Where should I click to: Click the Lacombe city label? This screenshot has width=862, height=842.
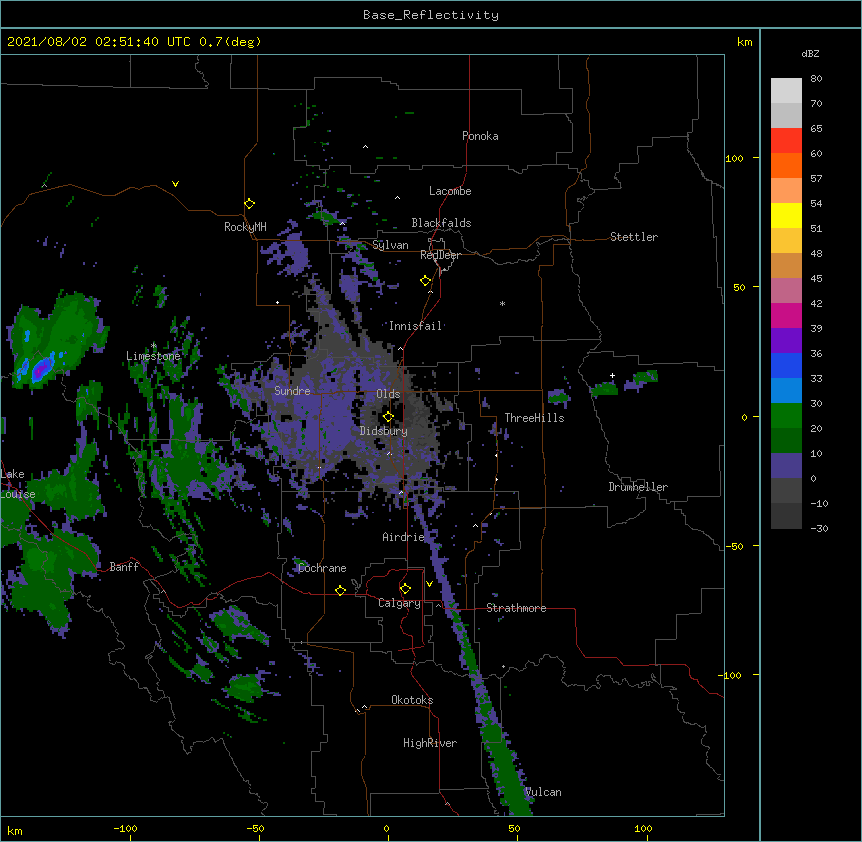(x=450, y=191)
